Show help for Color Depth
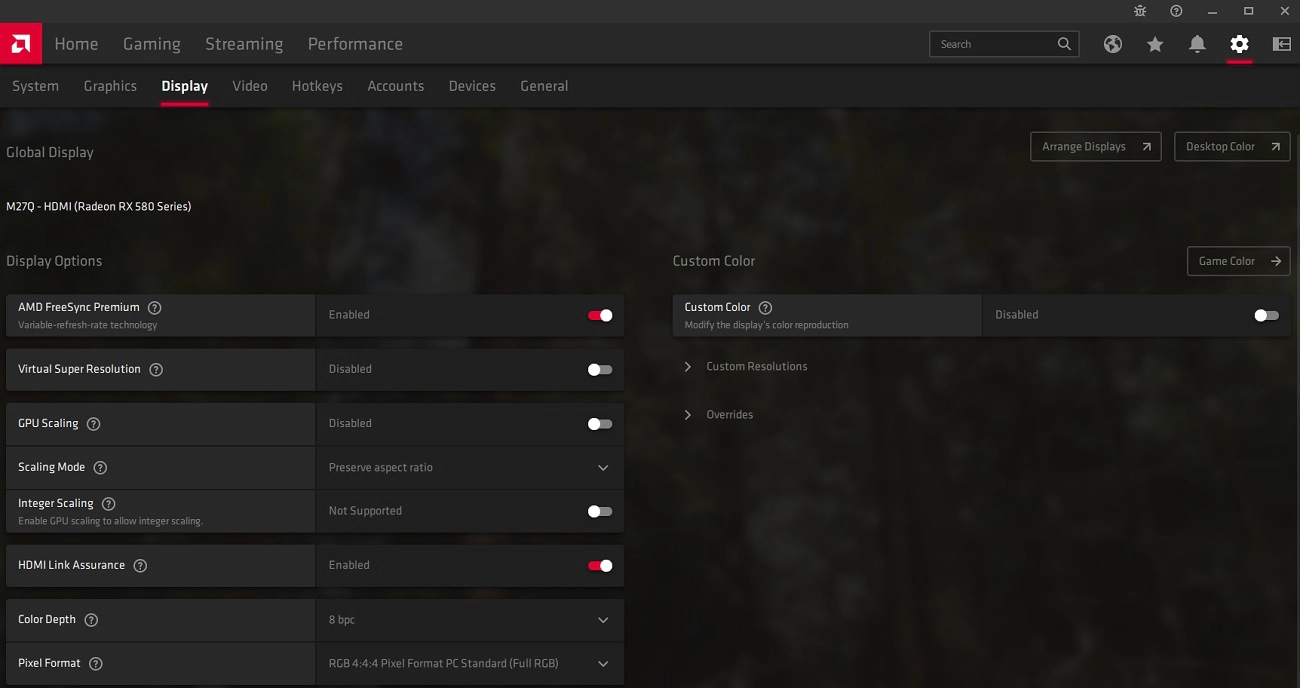 pos(91,620)
